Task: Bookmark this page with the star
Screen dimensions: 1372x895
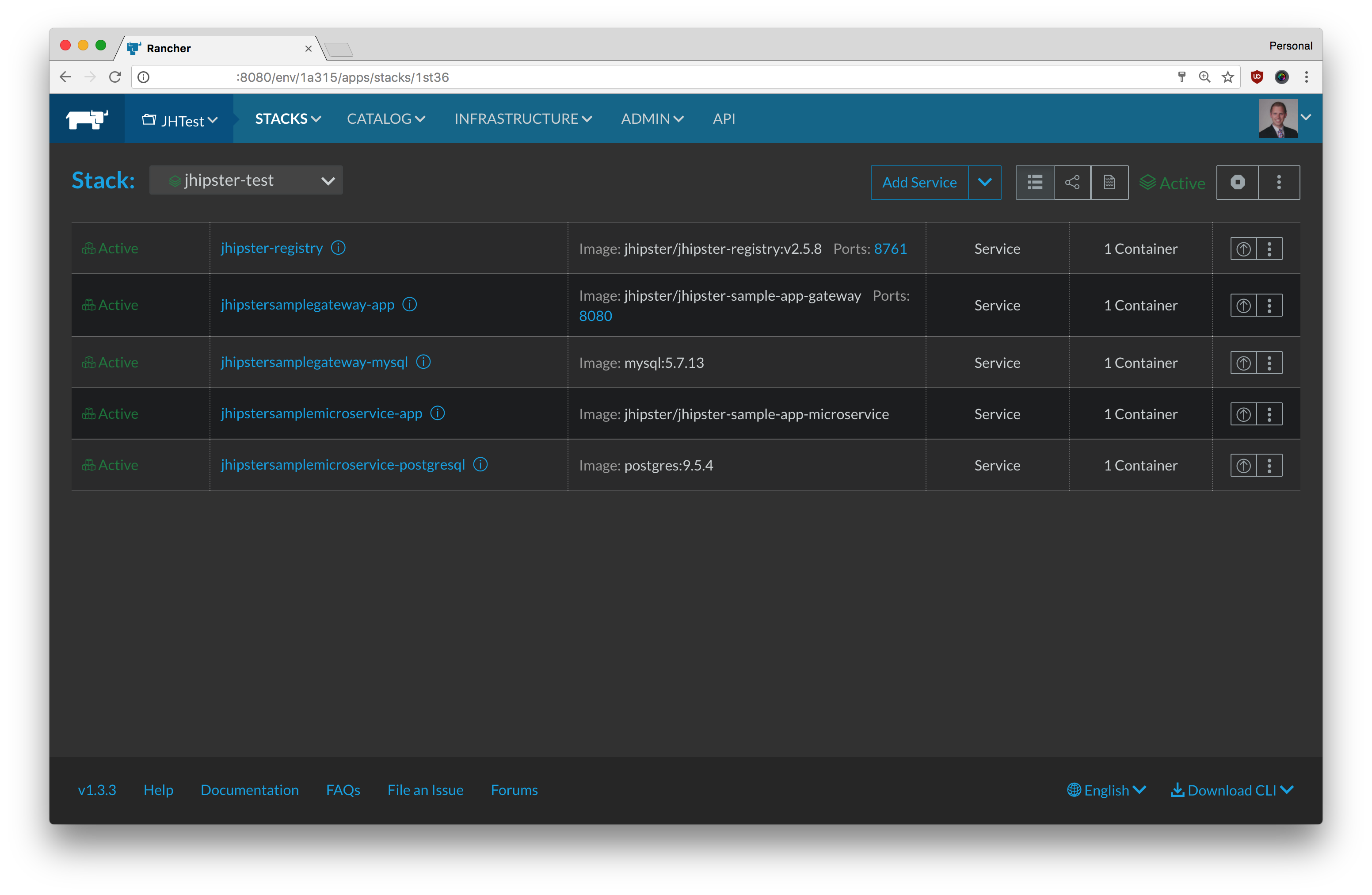Action: pyautogui.click(x=1228, y=77)
